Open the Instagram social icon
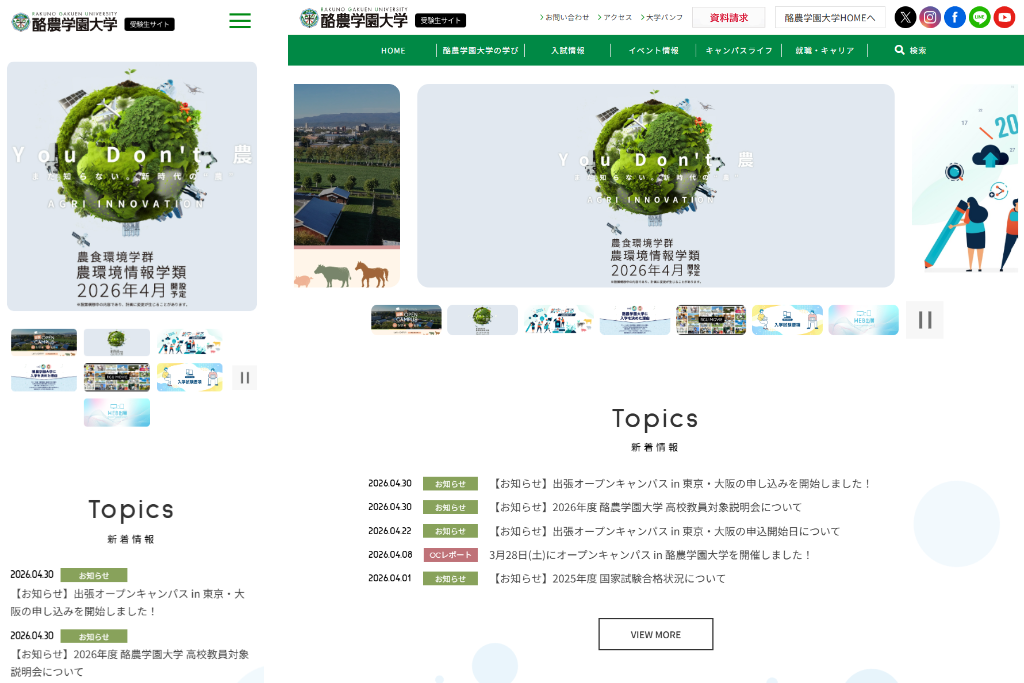The image size is (1024, 683). coord(930,17)
